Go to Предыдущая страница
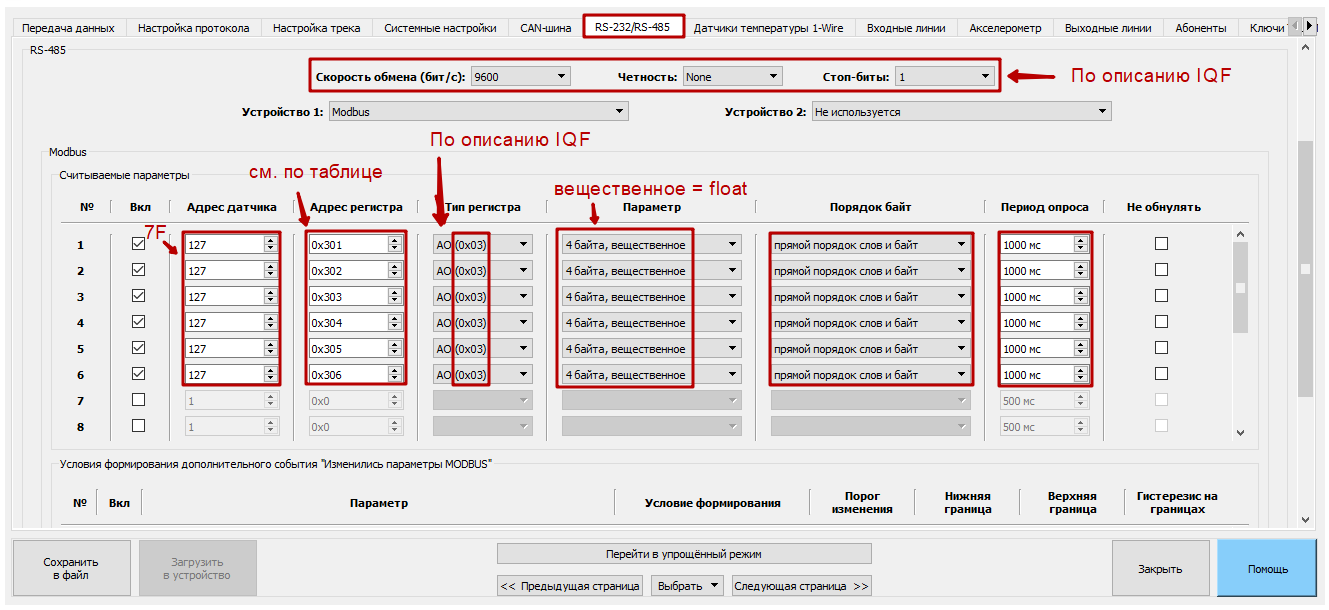 pyautogui.click(x=570, y=586)
